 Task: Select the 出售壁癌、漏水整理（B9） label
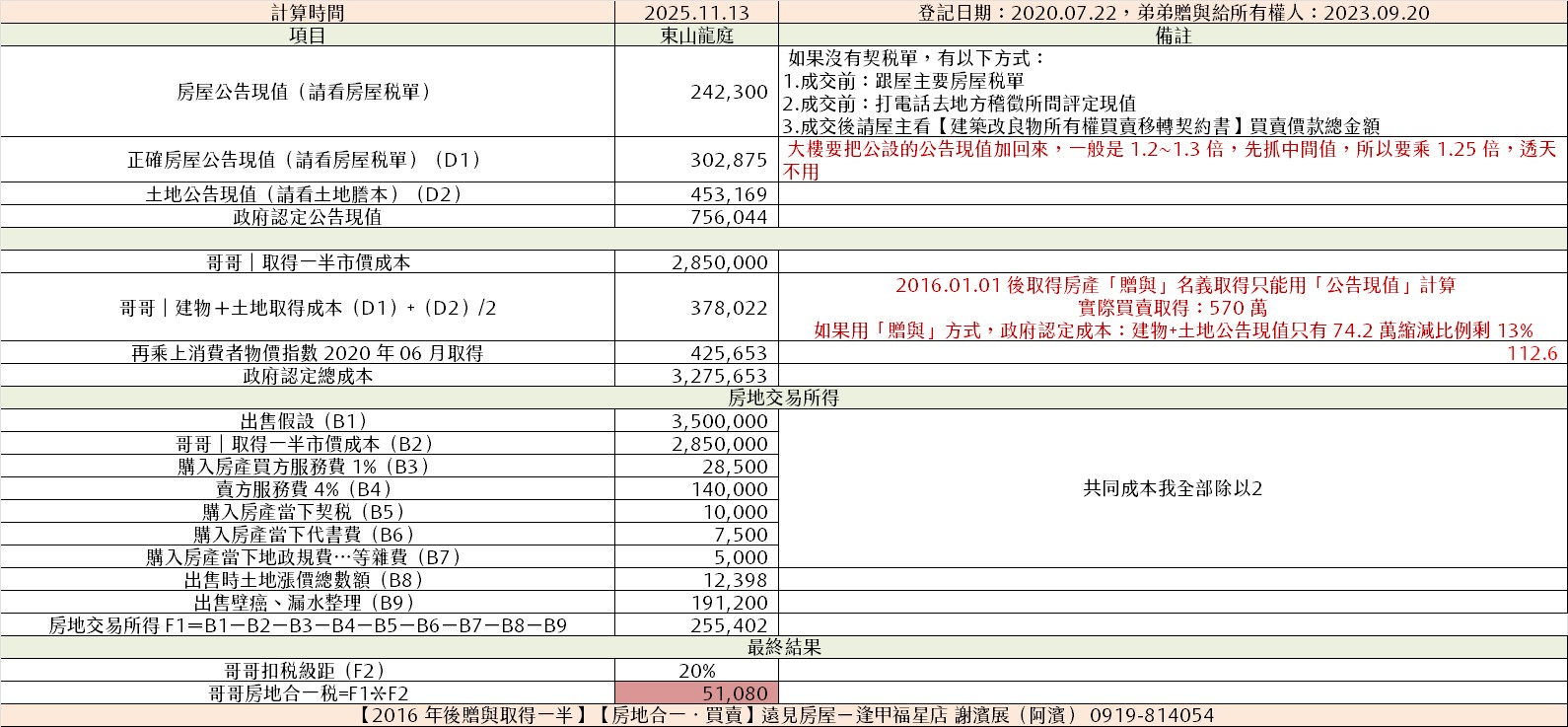[x=304, y=603]
